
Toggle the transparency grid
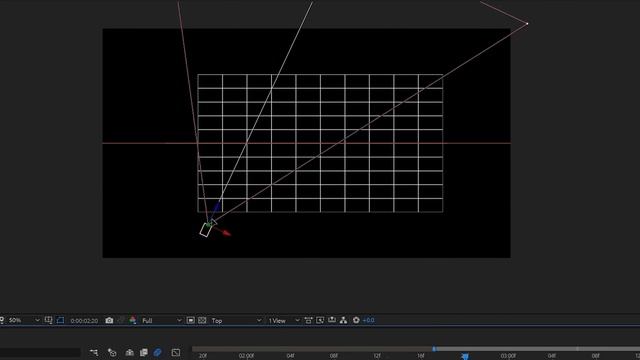coord(202,320)
